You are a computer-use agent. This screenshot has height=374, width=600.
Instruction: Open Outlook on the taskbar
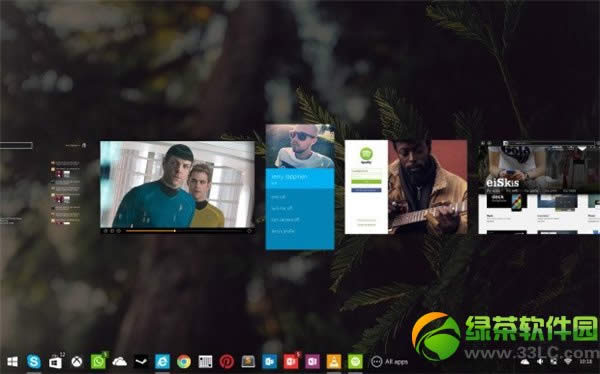tap(269, 362)
